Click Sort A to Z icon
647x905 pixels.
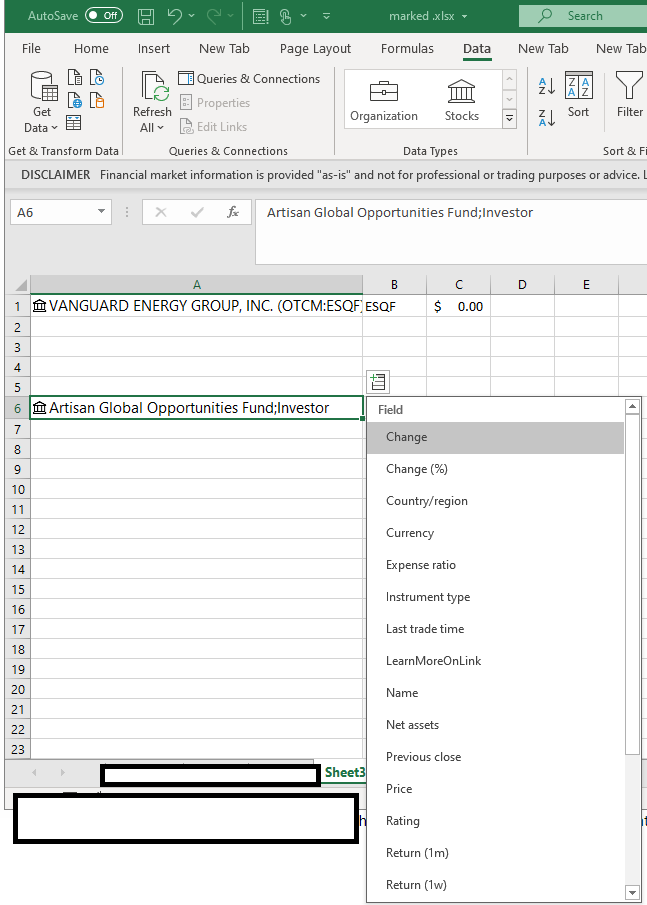(x=547, y=86)
